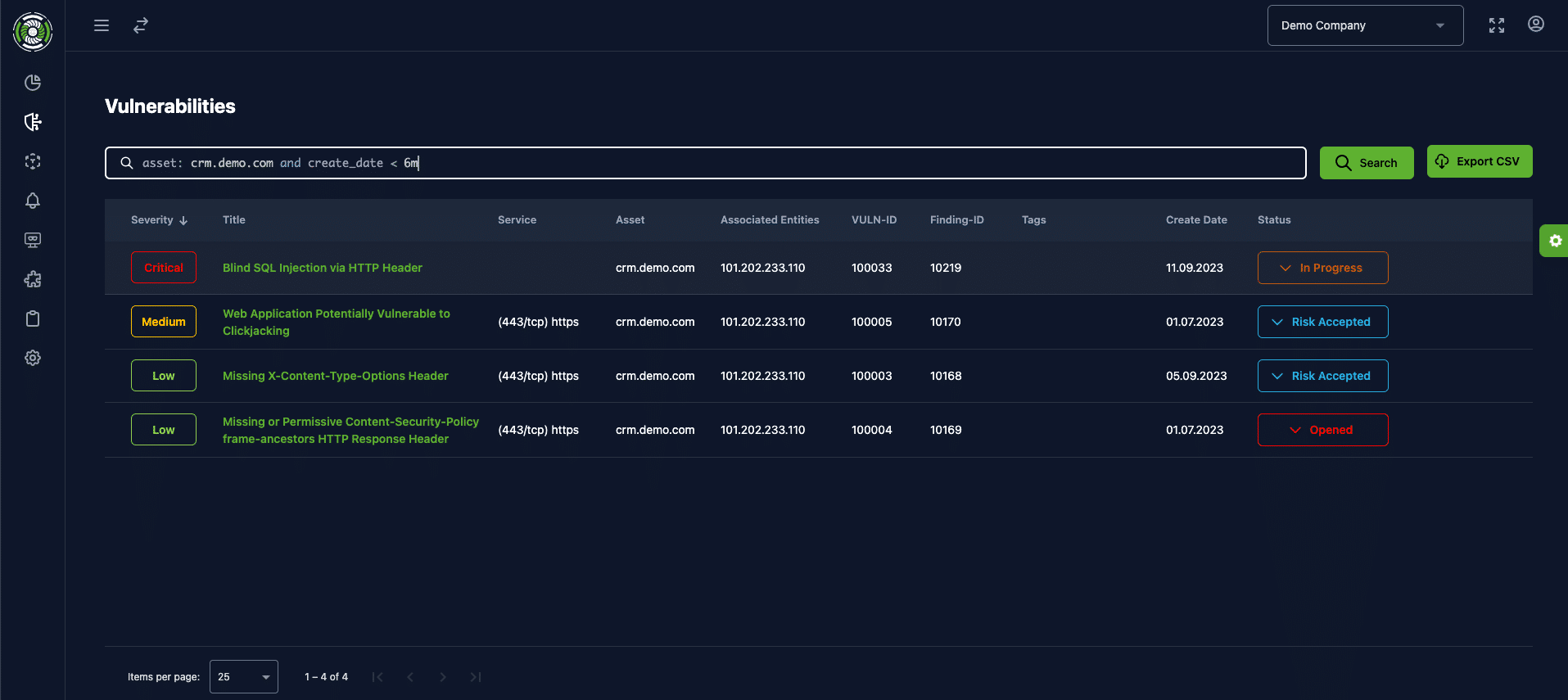Go to previous page of results
Image resolution: width=1568 pixels, height=700 pixels.
pos(410,677)
